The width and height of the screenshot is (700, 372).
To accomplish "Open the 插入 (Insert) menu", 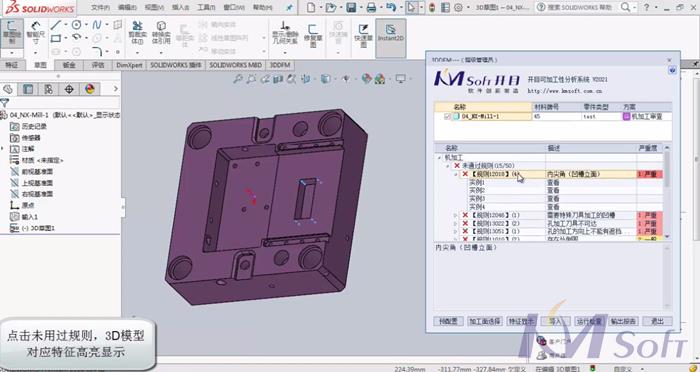I will (x=180, y=7).
